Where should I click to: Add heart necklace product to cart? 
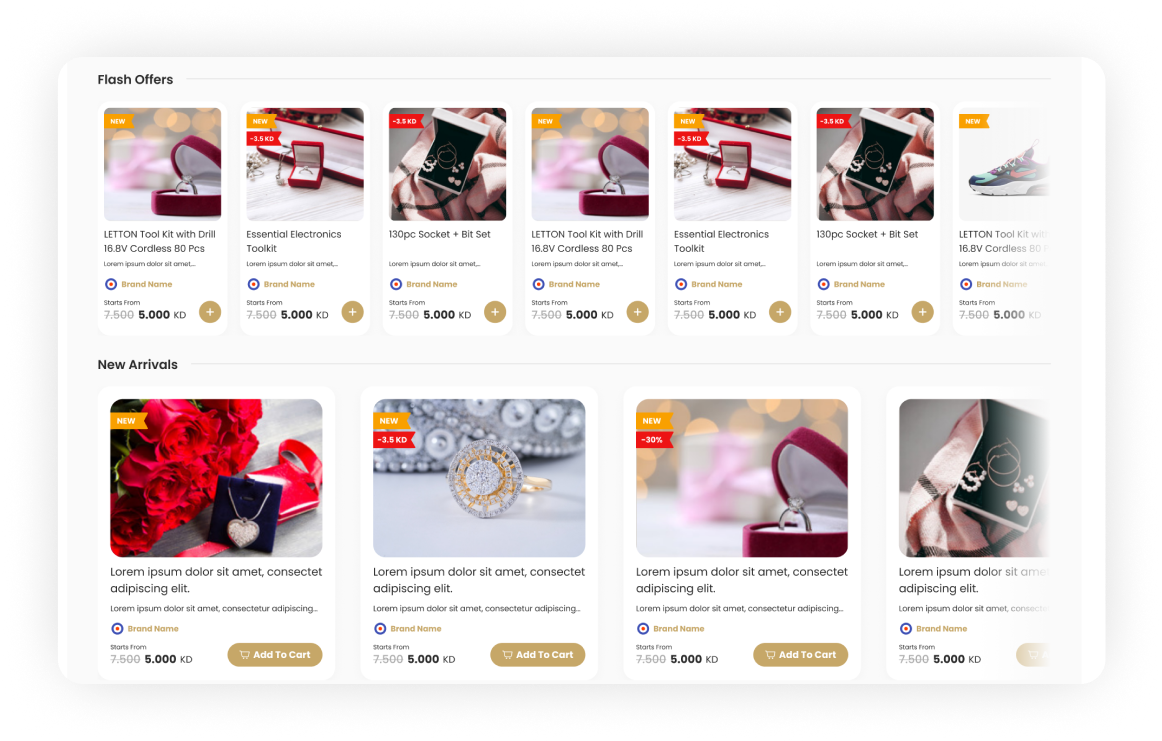(x=275, y=654)
